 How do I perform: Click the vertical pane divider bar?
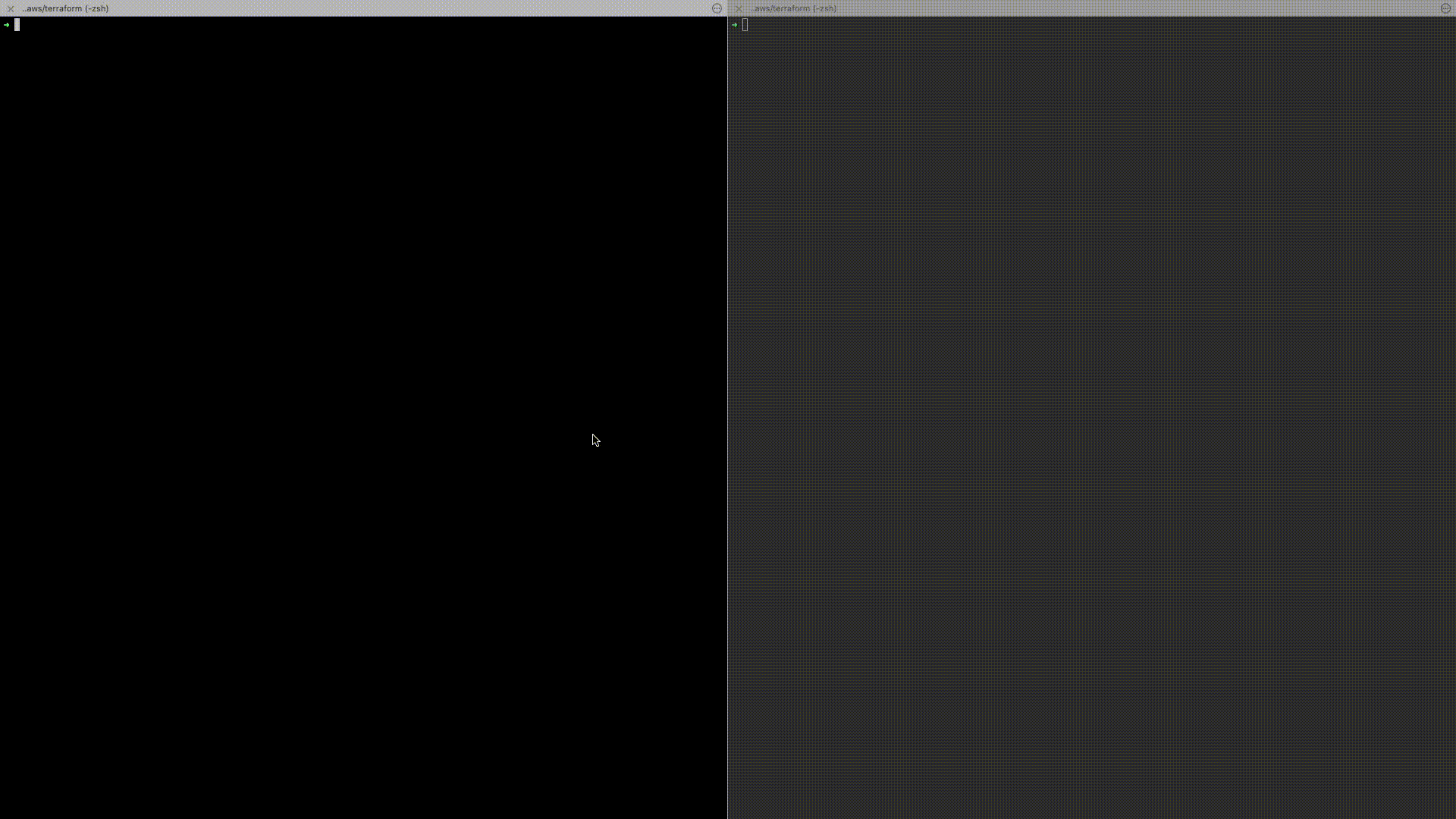tap(727, 400)
